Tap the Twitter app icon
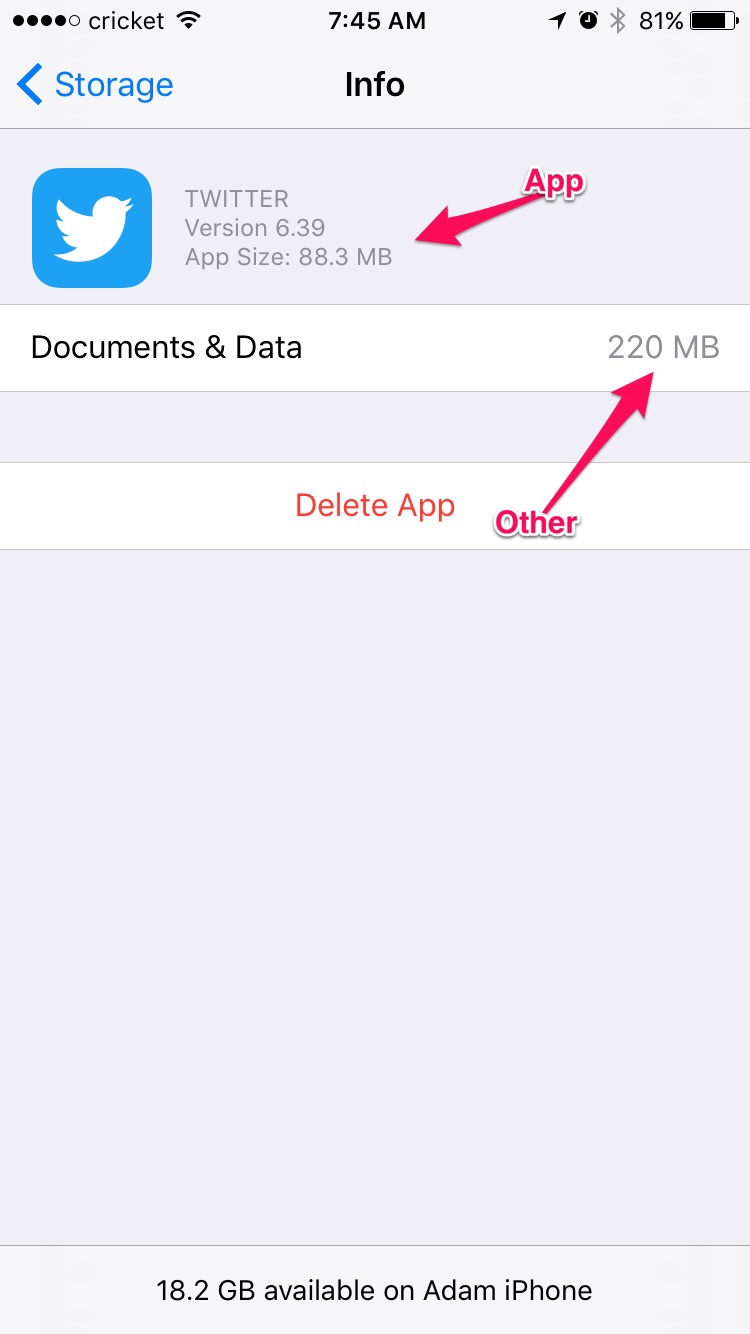Image resolution: width=750 pixels, height=1334 pixels. [x=92, y=228]
